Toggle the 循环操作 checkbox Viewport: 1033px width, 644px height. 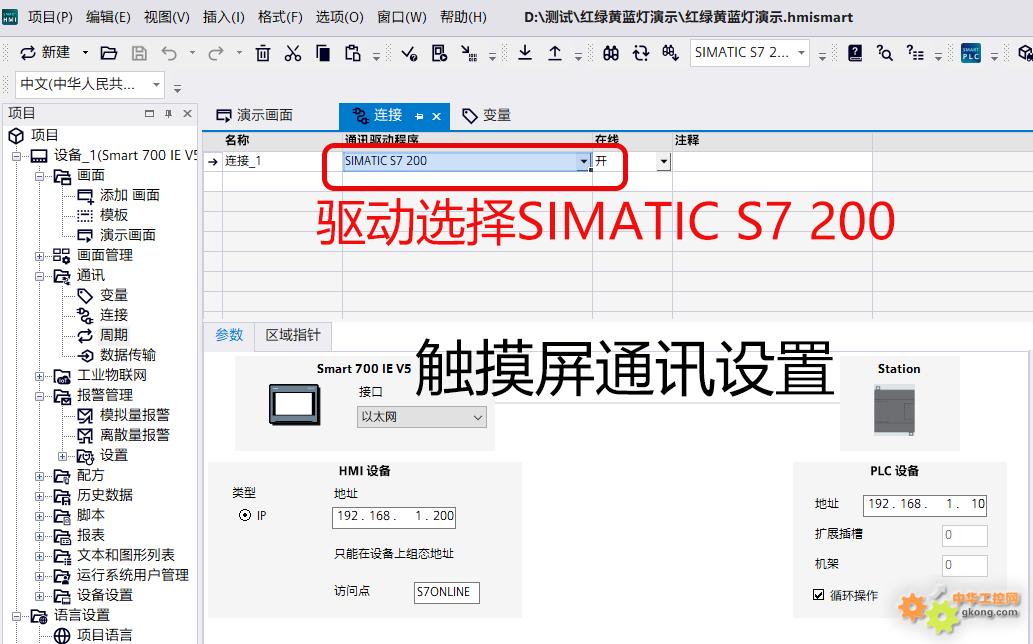tap(819, 595)
